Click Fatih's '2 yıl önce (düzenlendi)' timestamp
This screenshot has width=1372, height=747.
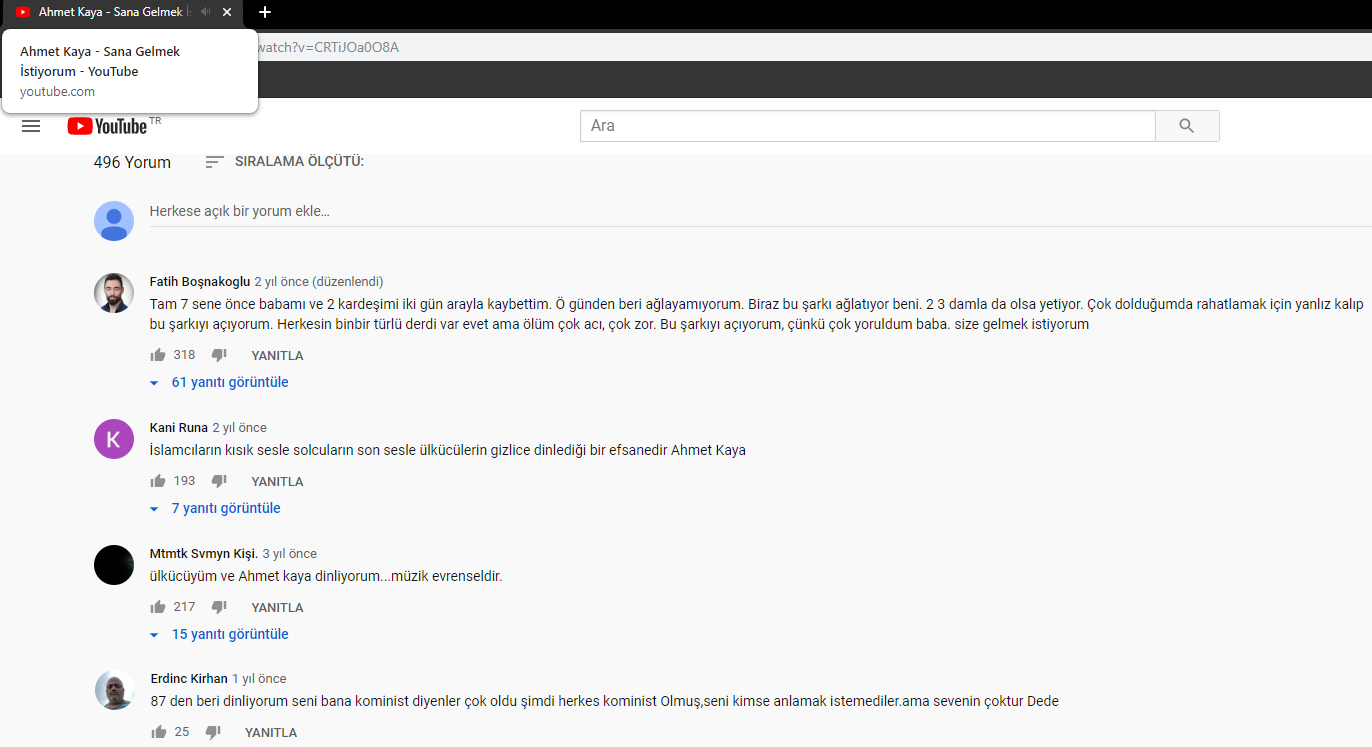[x=319, y=282]
